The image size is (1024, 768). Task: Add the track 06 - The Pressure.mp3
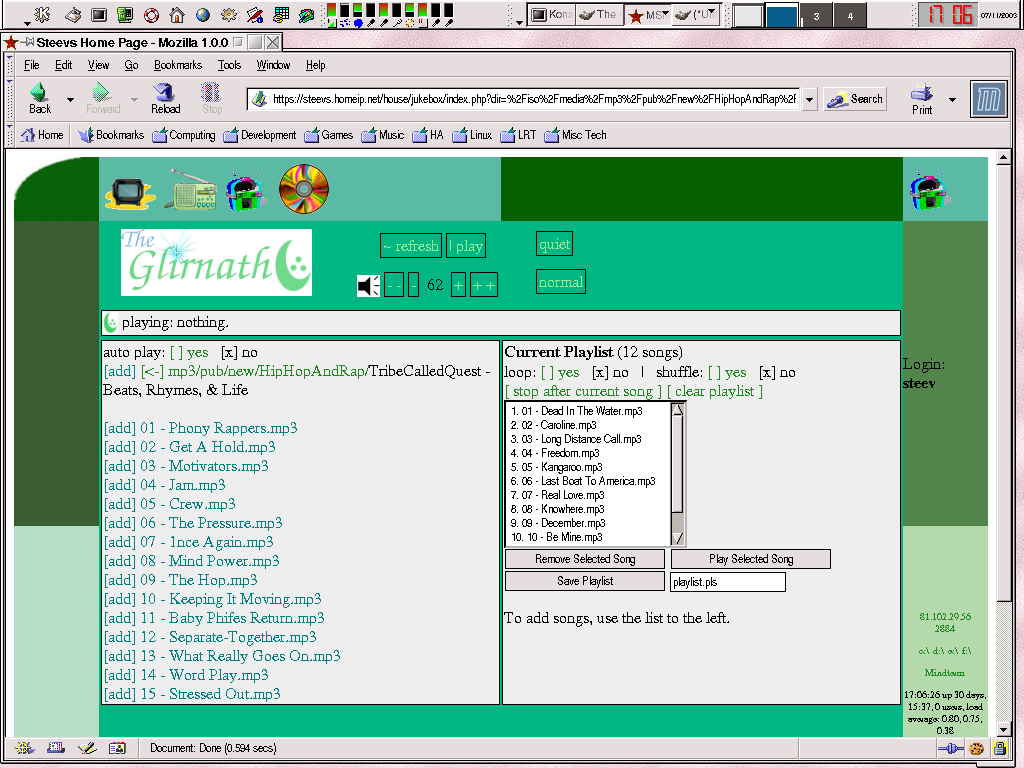pyautogui.click(x=120, y=523)
